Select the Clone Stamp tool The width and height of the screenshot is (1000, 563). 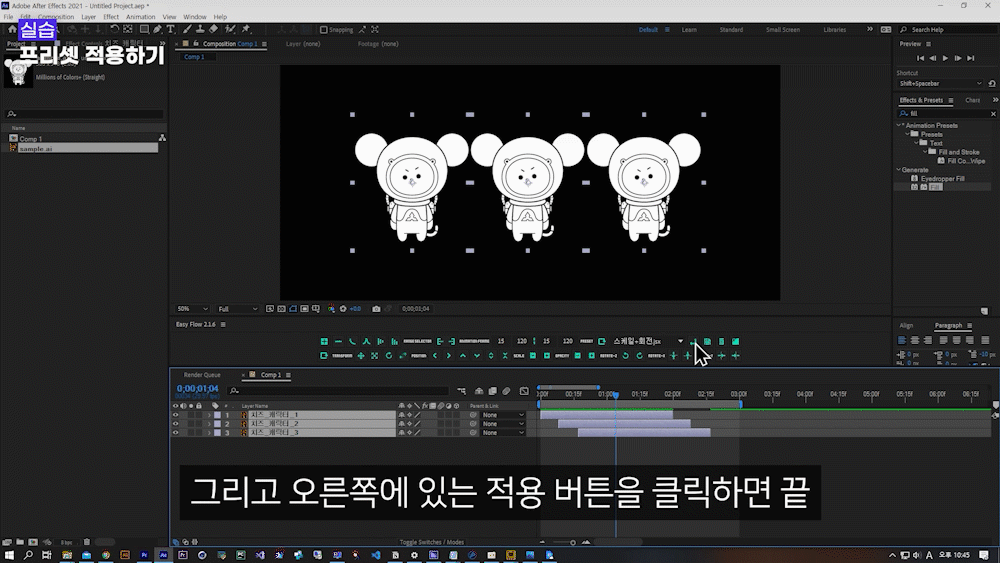coord(200,29)
